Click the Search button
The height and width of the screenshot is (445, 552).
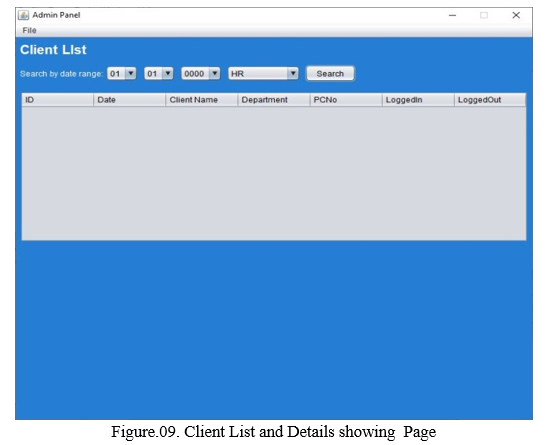coord(330,74)
